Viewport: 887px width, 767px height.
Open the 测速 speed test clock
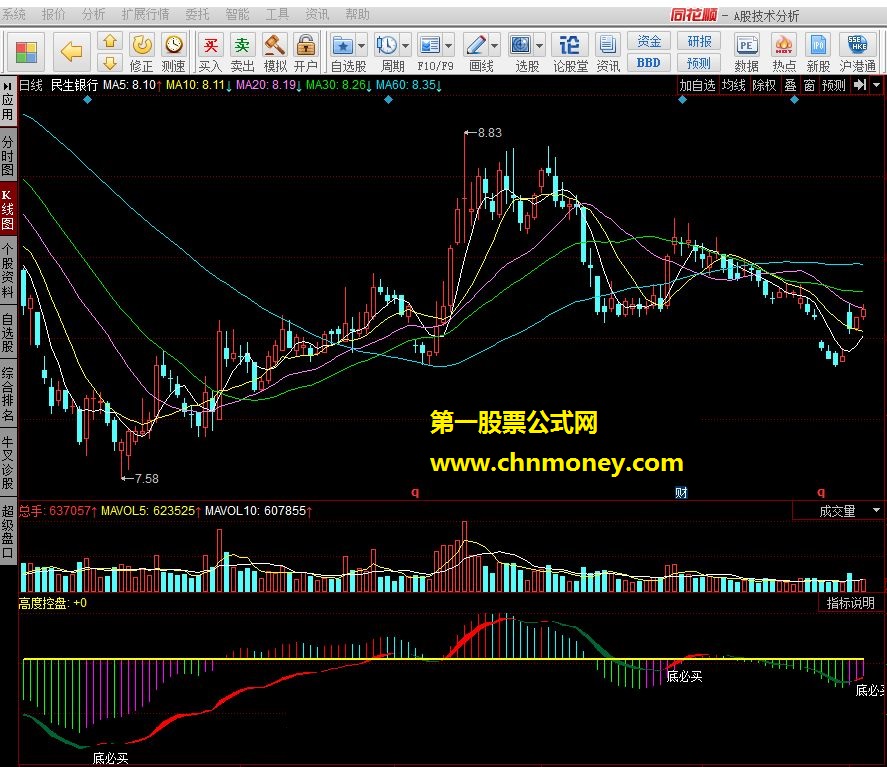173,53
